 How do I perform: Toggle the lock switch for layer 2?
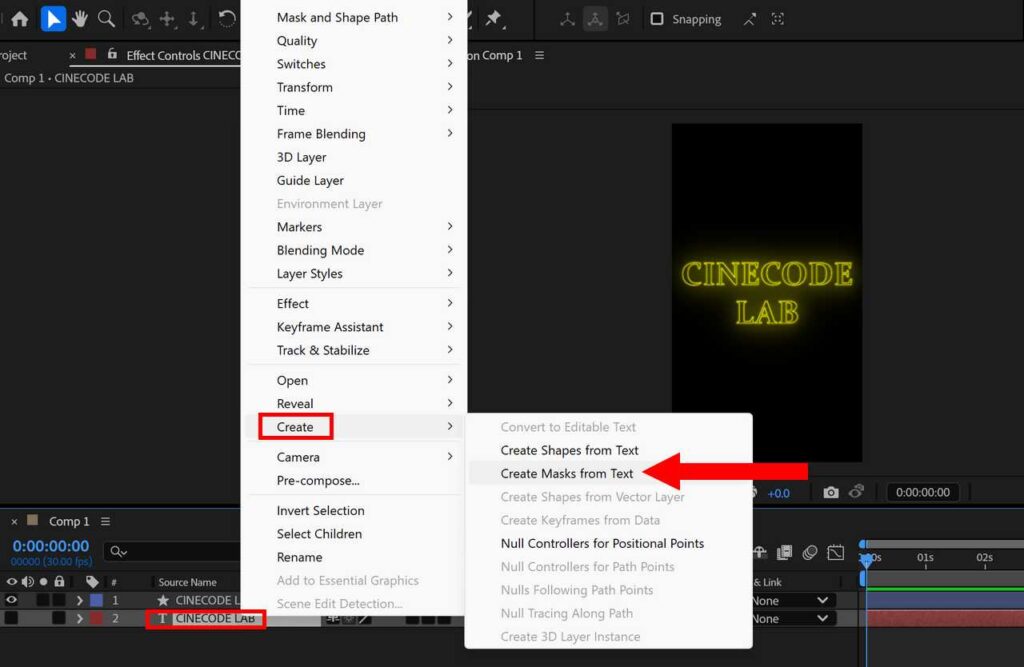(x=59, y=618)
